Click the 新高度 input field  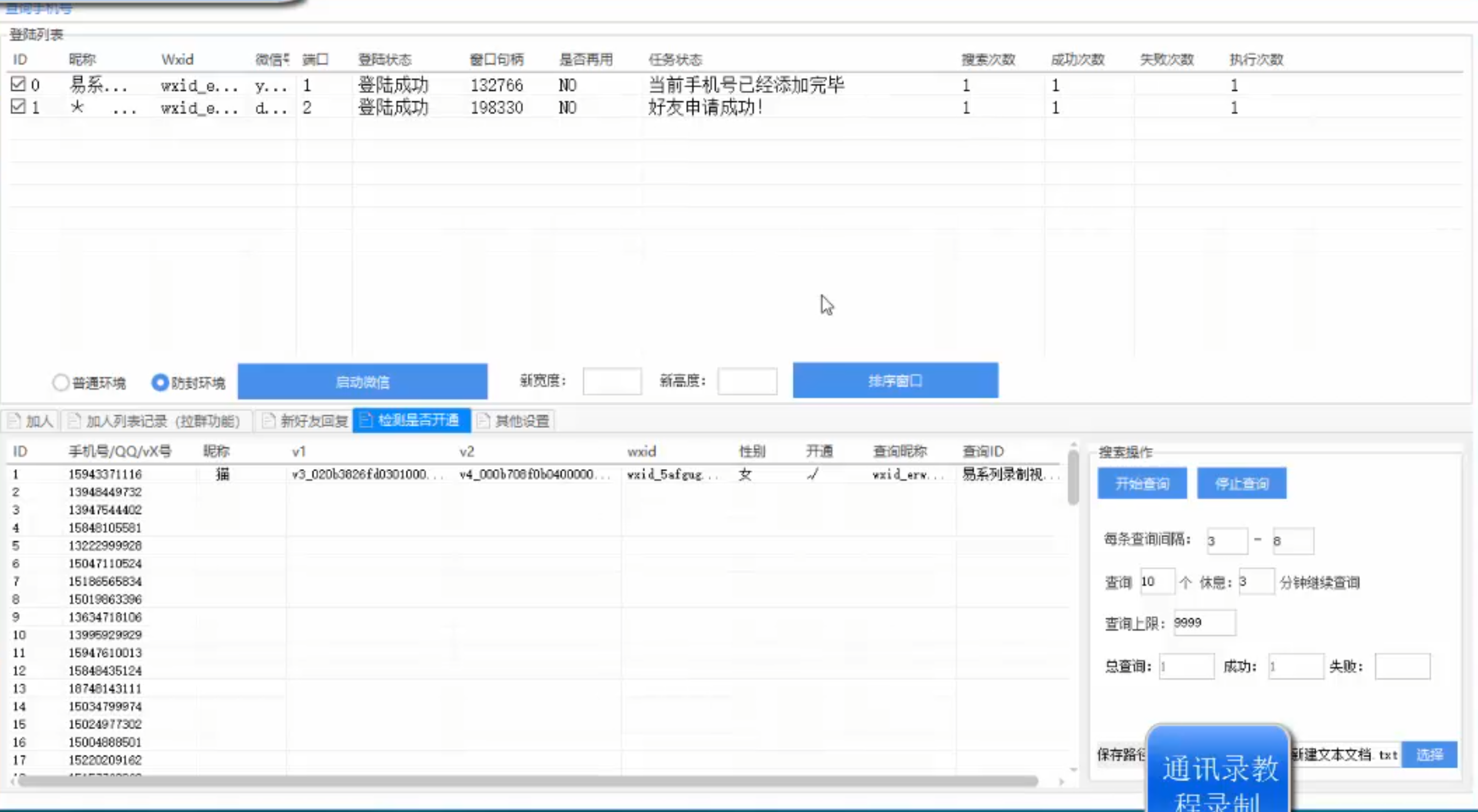747,381
